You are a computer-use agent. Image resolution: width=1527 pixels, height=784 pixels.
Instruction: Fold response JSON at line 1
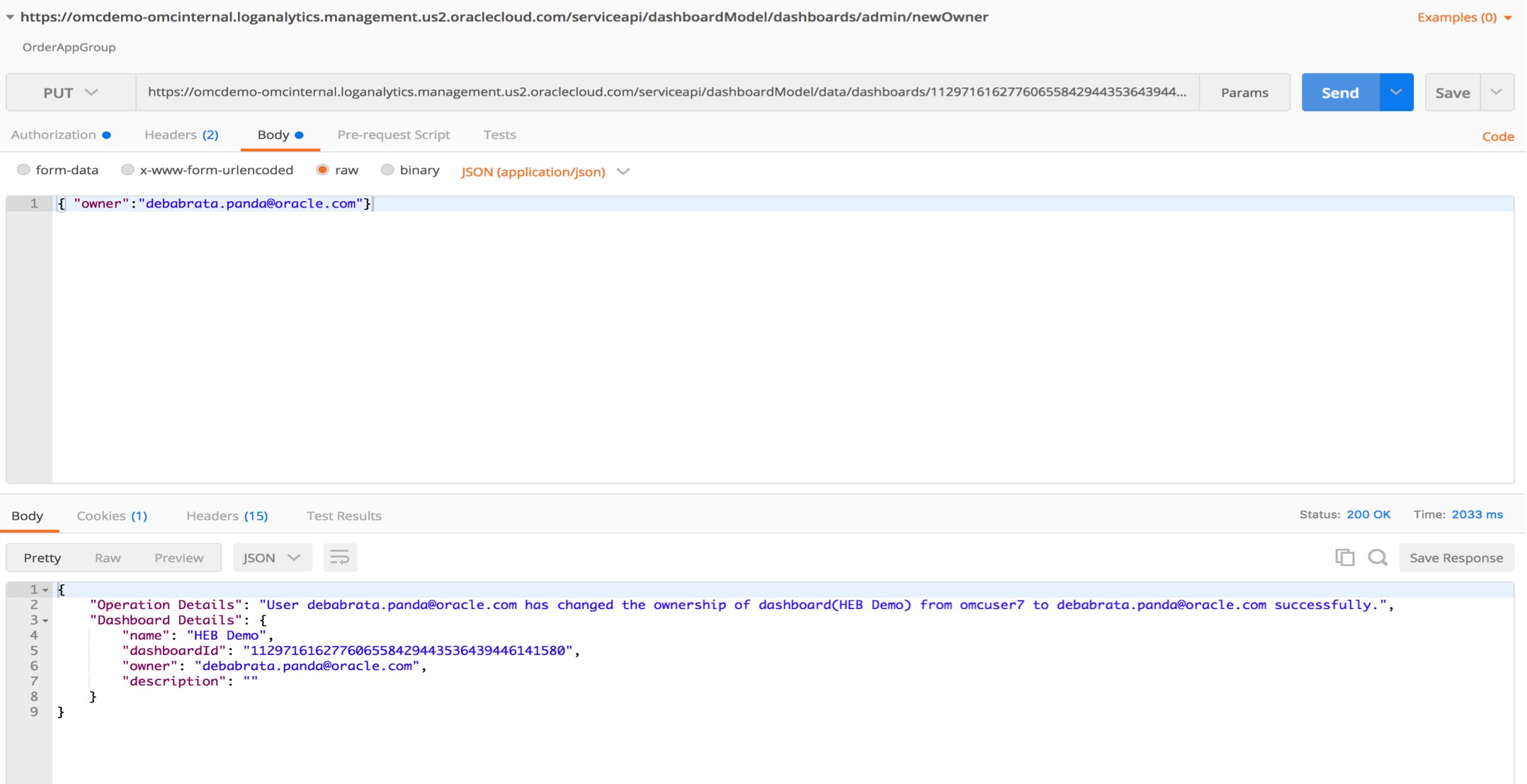[x=45, y=590]
